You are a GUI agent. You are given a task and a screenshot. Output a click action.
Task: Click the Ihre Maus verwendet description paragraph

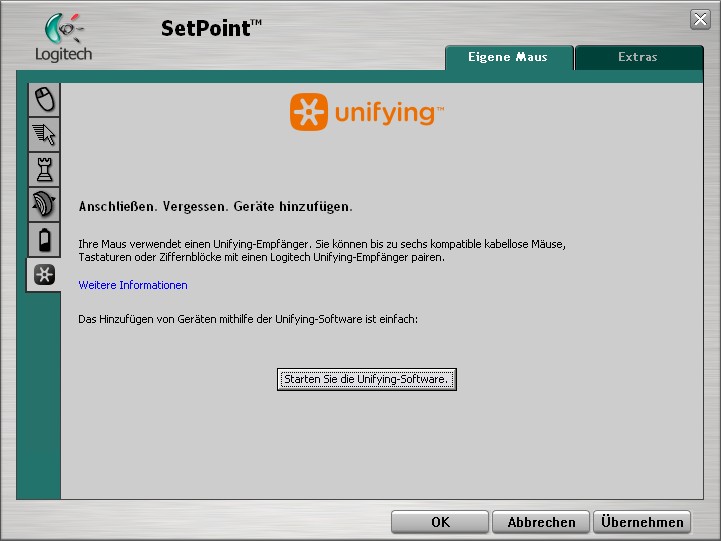(322, 250)
